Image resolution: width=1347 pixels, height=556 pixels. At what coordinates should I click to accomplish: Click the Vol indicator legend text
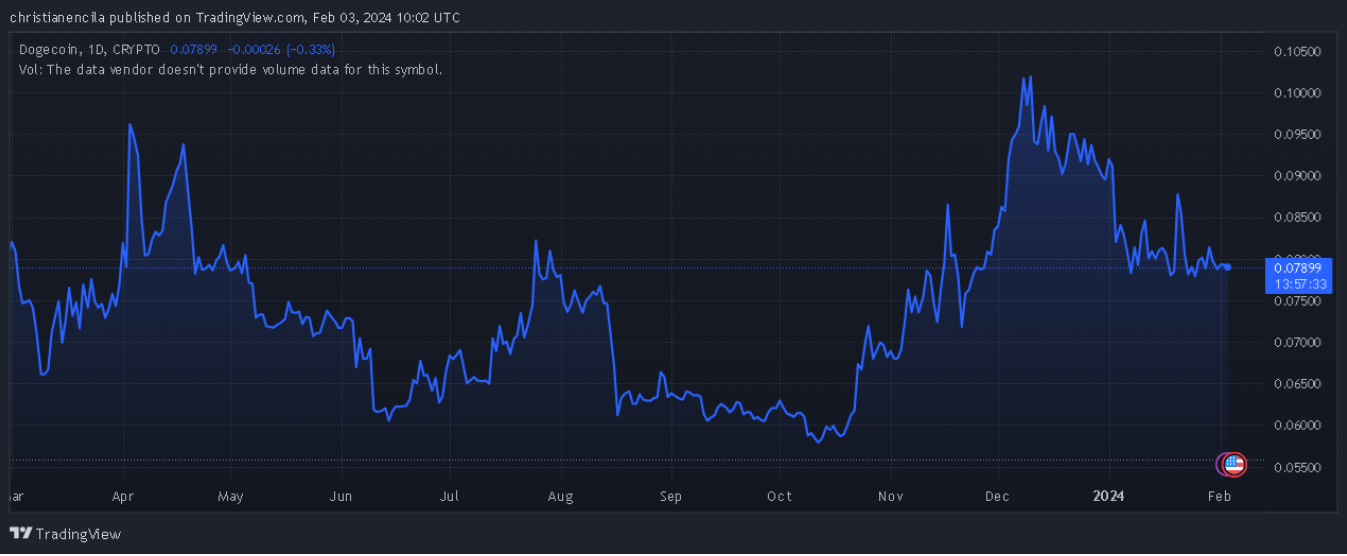click(x=230, y=70)
